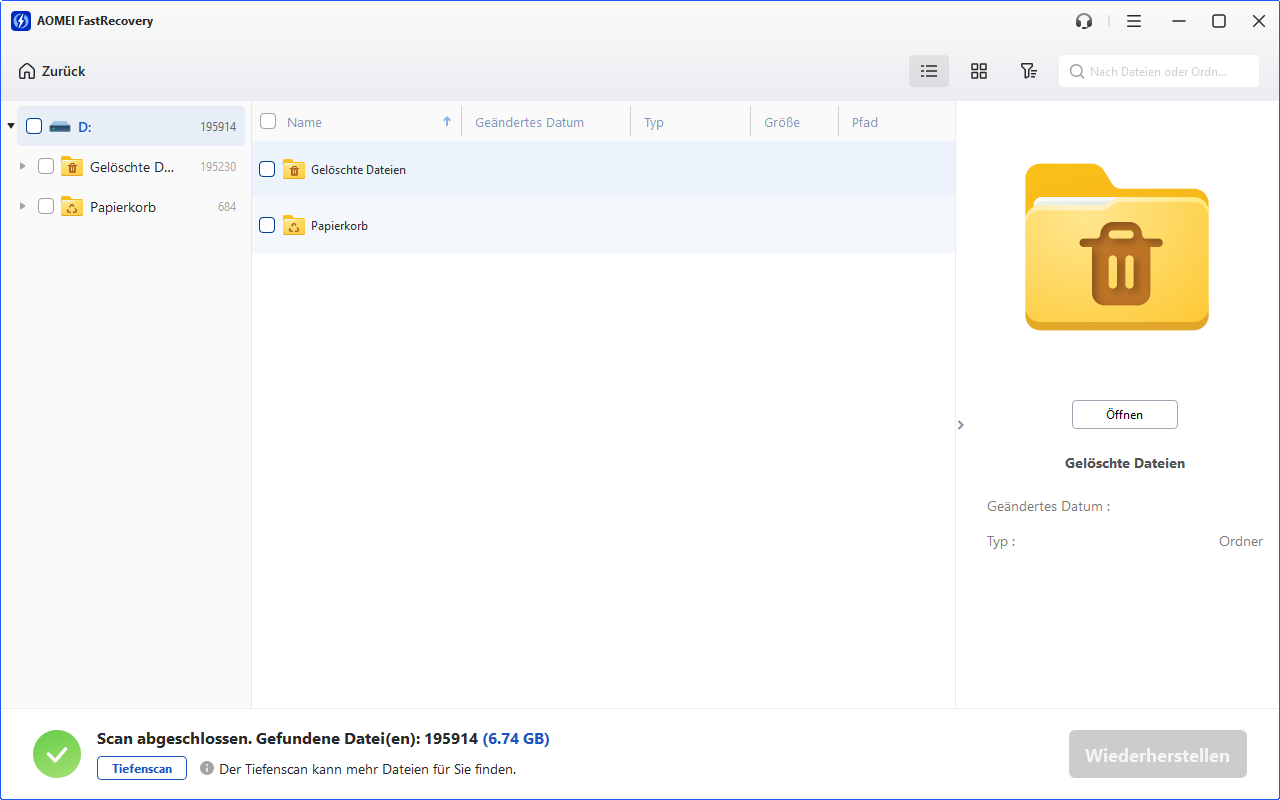Click Gelöschte Dateien folder icon in list
This screenshot has width=1280, height=800.
click(x=294, y=170)
